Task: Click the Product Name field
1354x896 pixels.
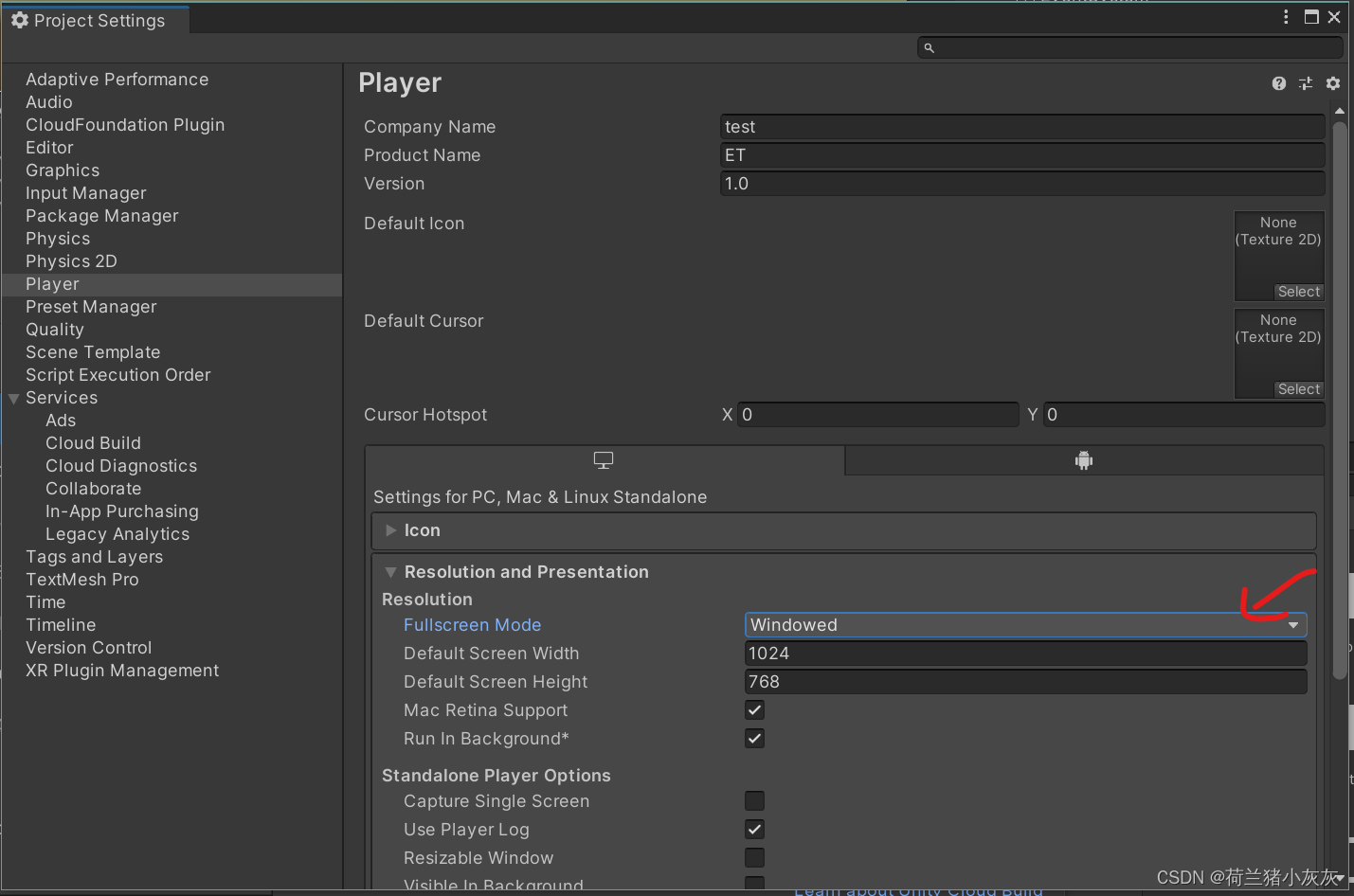Action: pyautogui.click(x=1022, y=155)
